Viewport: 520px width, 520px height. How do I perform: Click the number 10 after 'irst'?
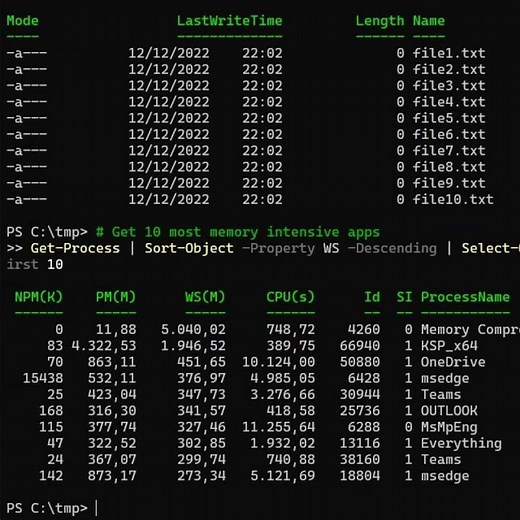pyautogui.click(x=55, y=265)
